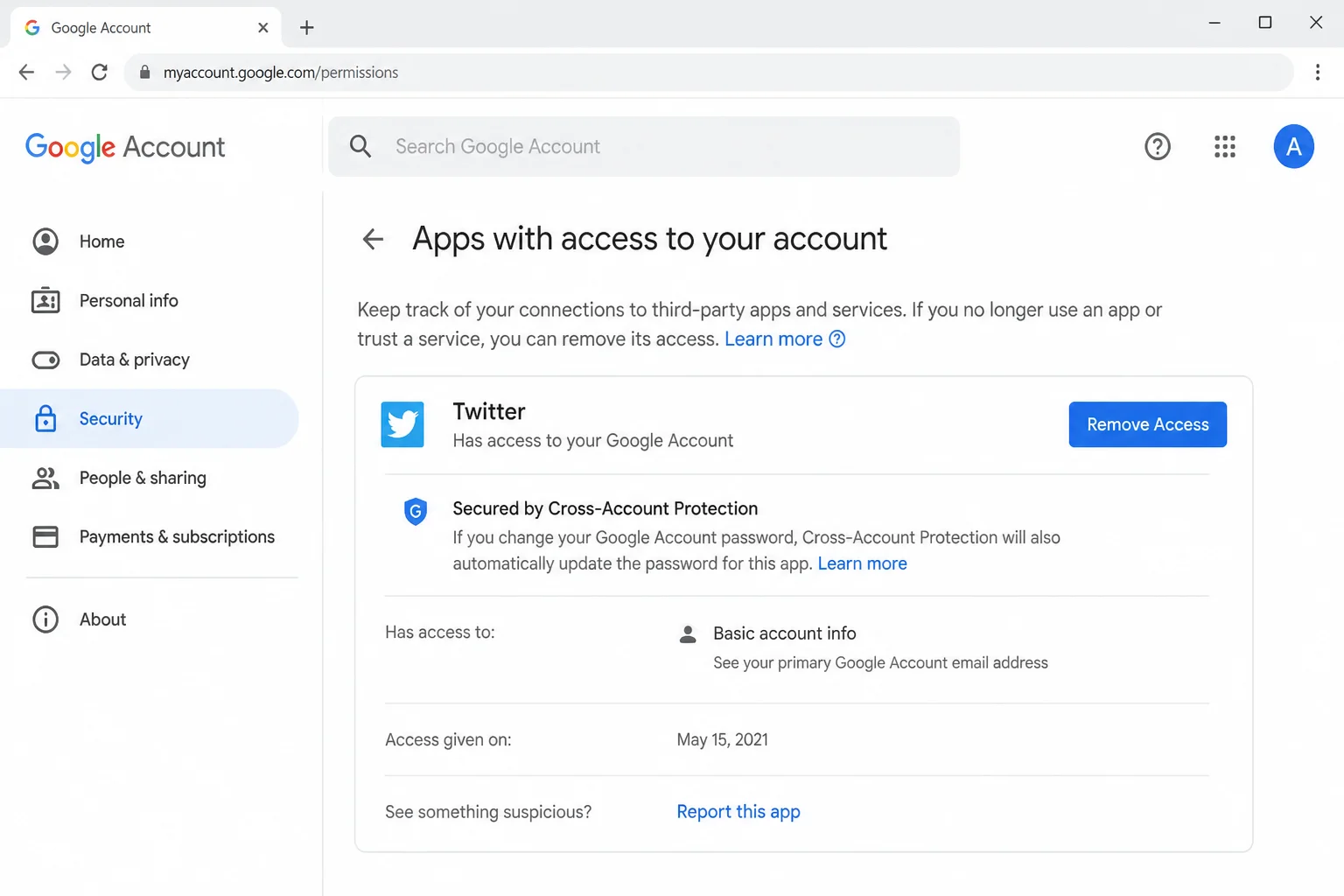Click the Twitter app title
Screen dimensions: 1344x896
pyautogui.click(x=489, y=411)
